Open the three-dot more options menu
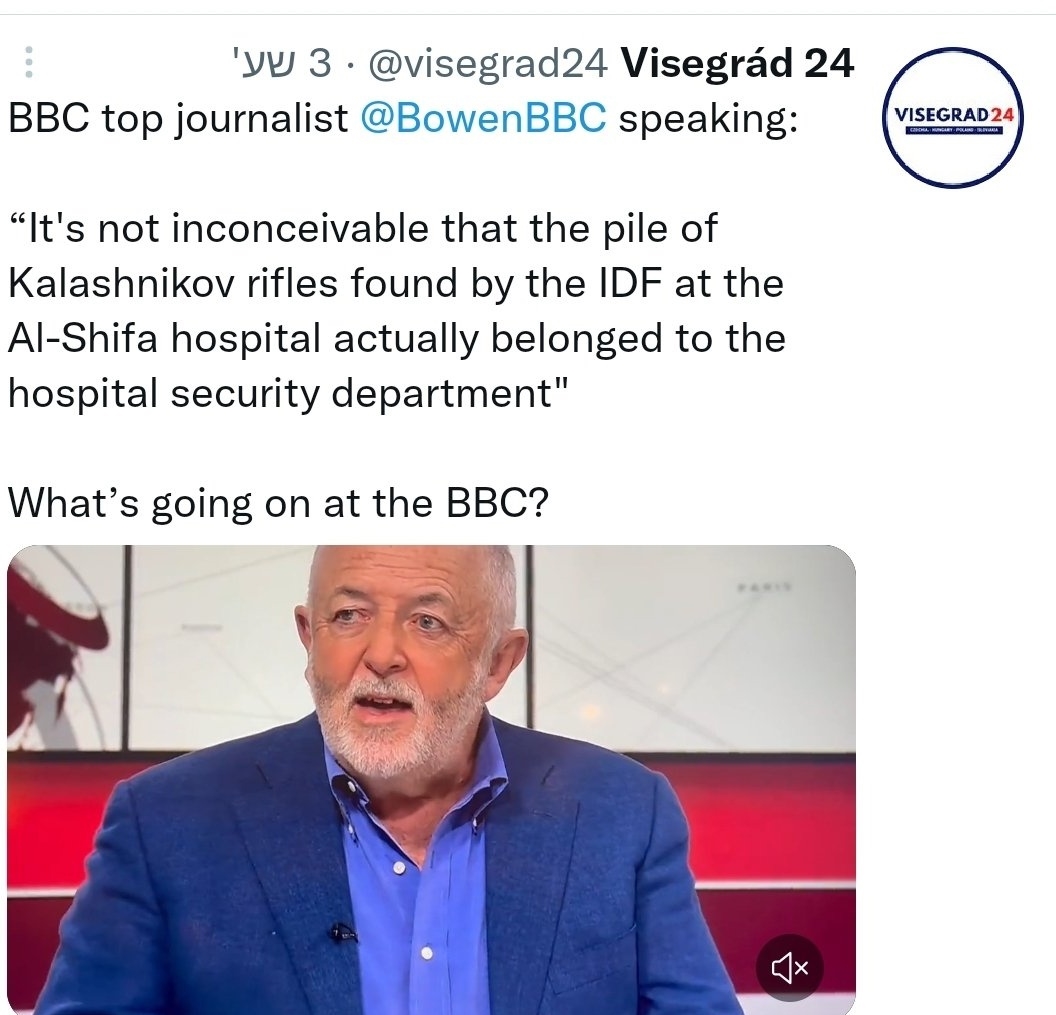Viewport: 1056px width, 1015px height. pyautogui.click(x=29, y=63)
